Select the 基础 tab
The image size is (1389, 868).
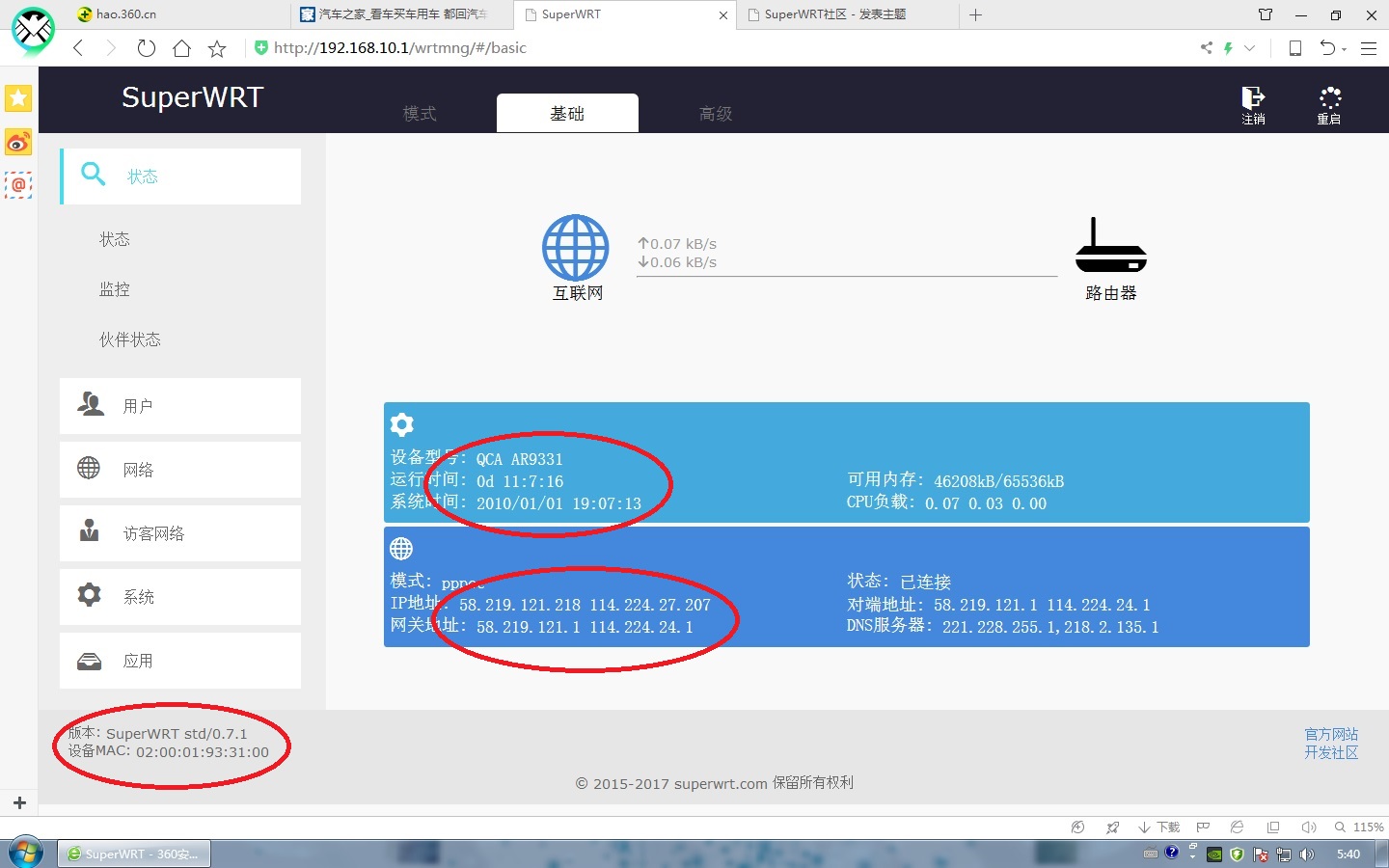(x=567, y=113)
